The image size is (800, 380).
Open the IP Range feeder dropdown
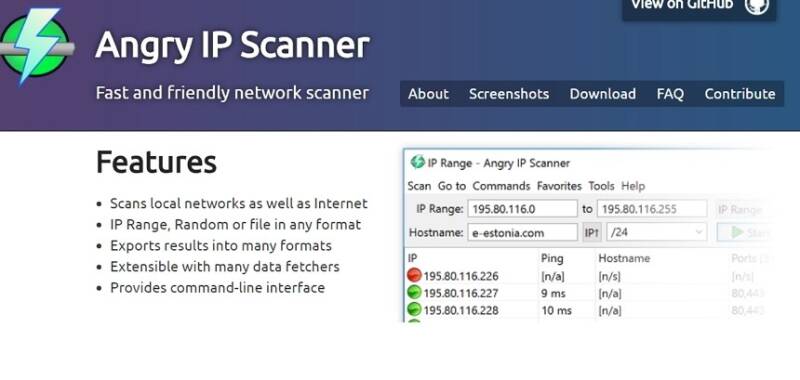pyautogui.click(x=741, y=209)
